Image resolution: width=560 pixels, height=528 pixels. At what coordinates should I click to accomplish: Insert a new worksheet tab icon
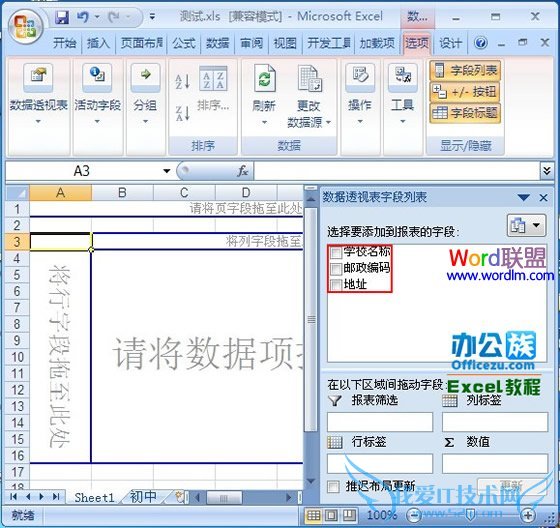coord(180,497)
